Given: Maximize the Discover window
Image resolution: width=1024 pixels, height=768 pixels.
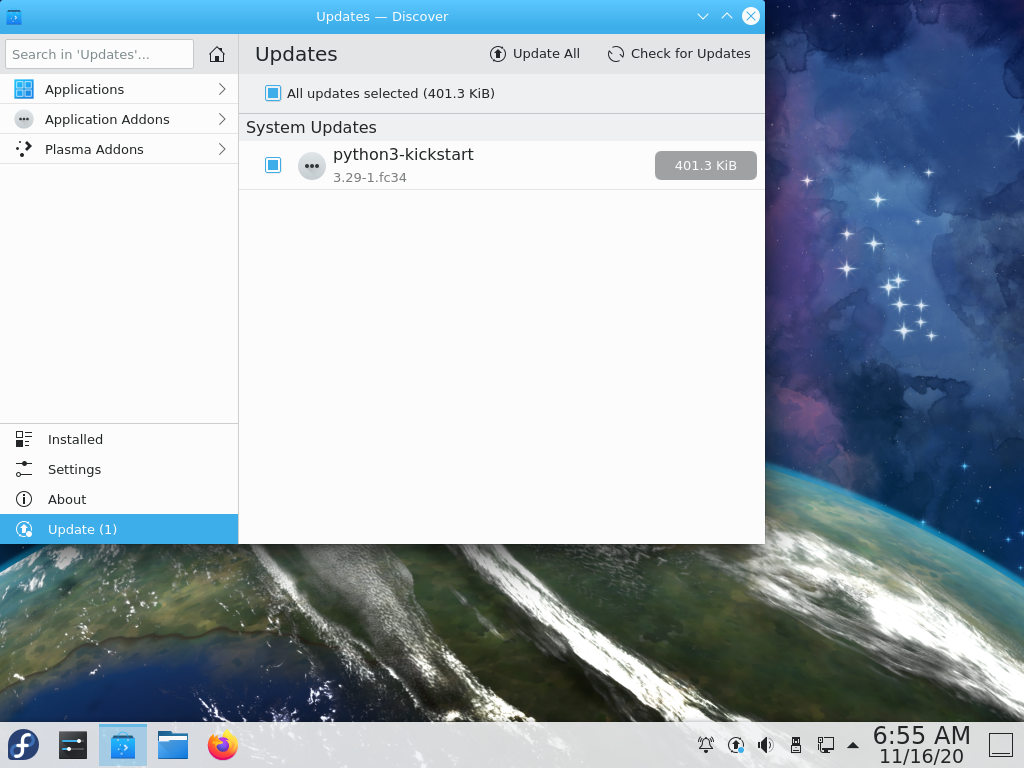Looking at the screenshot, I should tap(727, 16).
